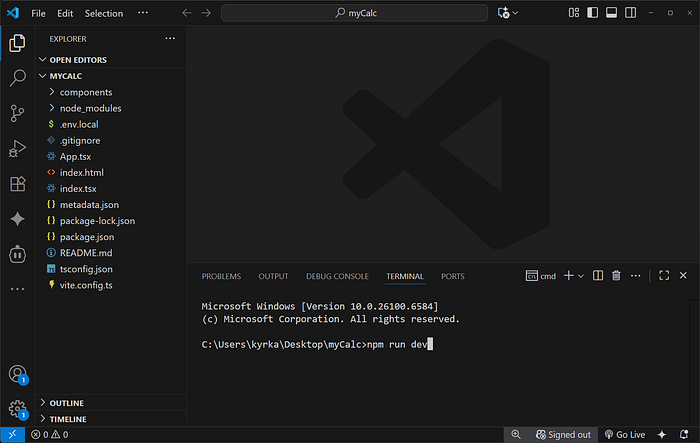Open package-lock.json file
The width and height of the screenshot is (700, 443).
point(111,221)
